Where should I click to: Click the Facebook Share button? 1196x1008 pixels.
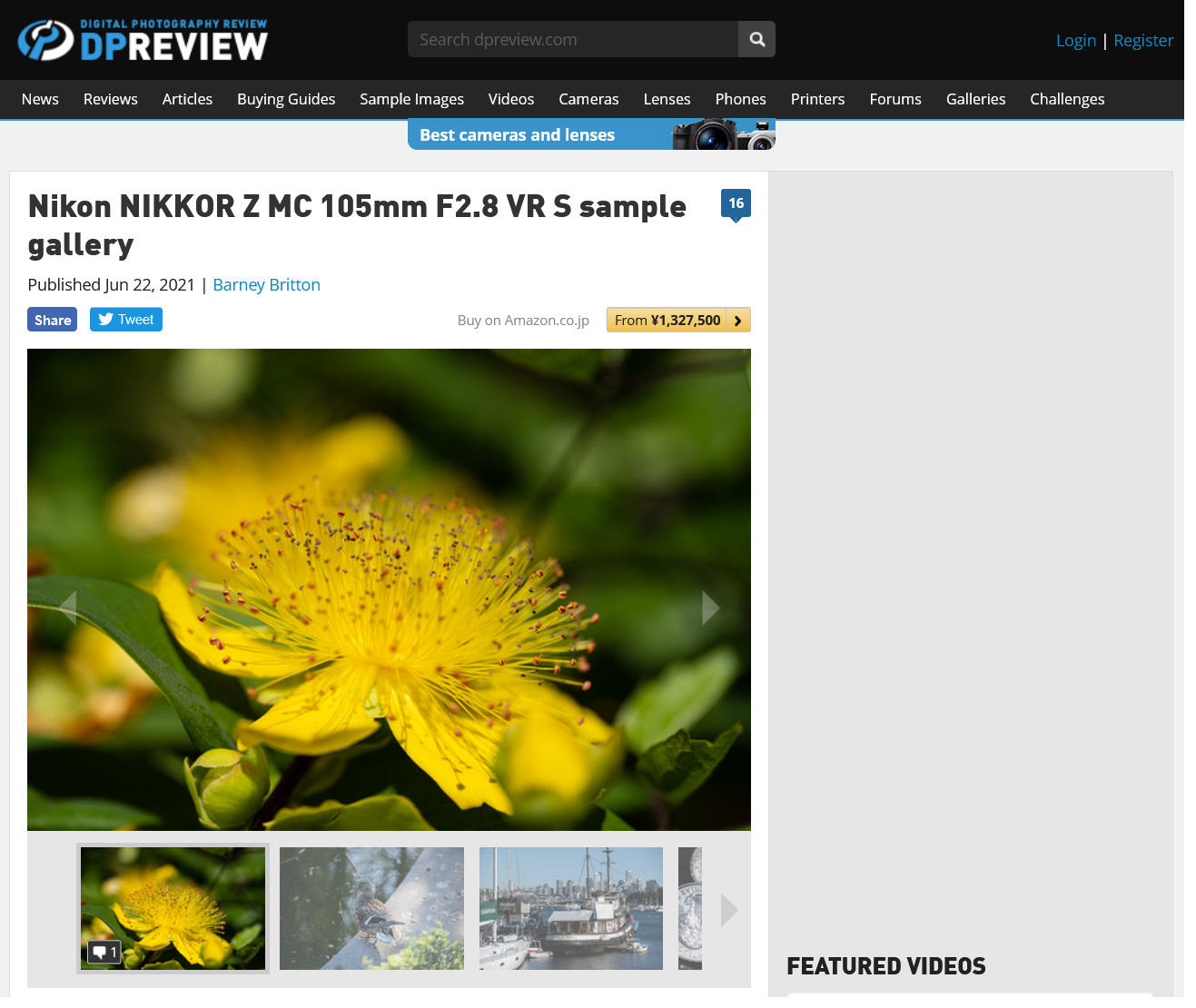[53, 320]
